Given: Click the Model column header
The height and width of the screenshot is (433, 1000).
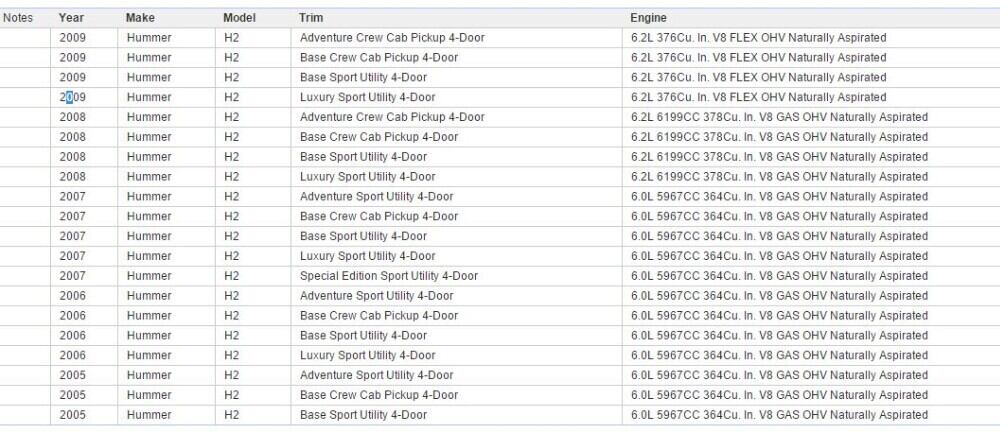Looking at the screenshot, I should [240, 18].
